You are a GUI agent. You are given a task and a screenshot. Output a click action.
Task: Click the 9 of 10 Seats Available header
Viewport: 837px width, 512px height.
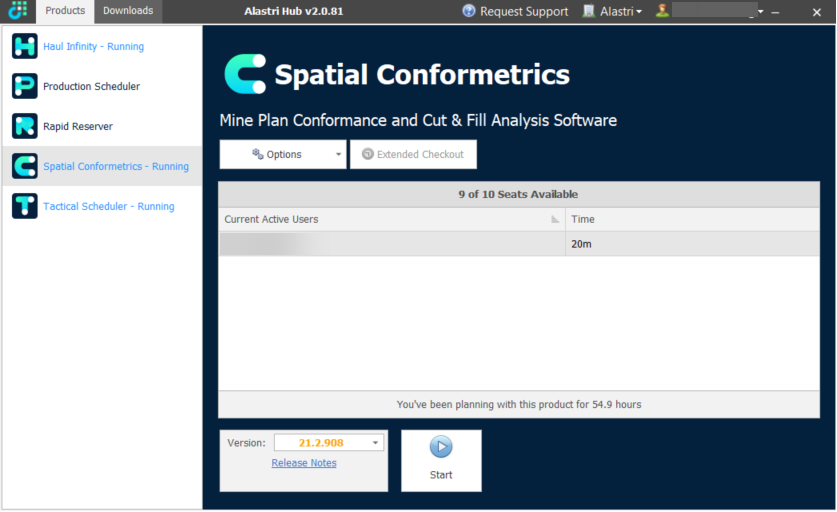pyautogui.click(x=518, y=194)
